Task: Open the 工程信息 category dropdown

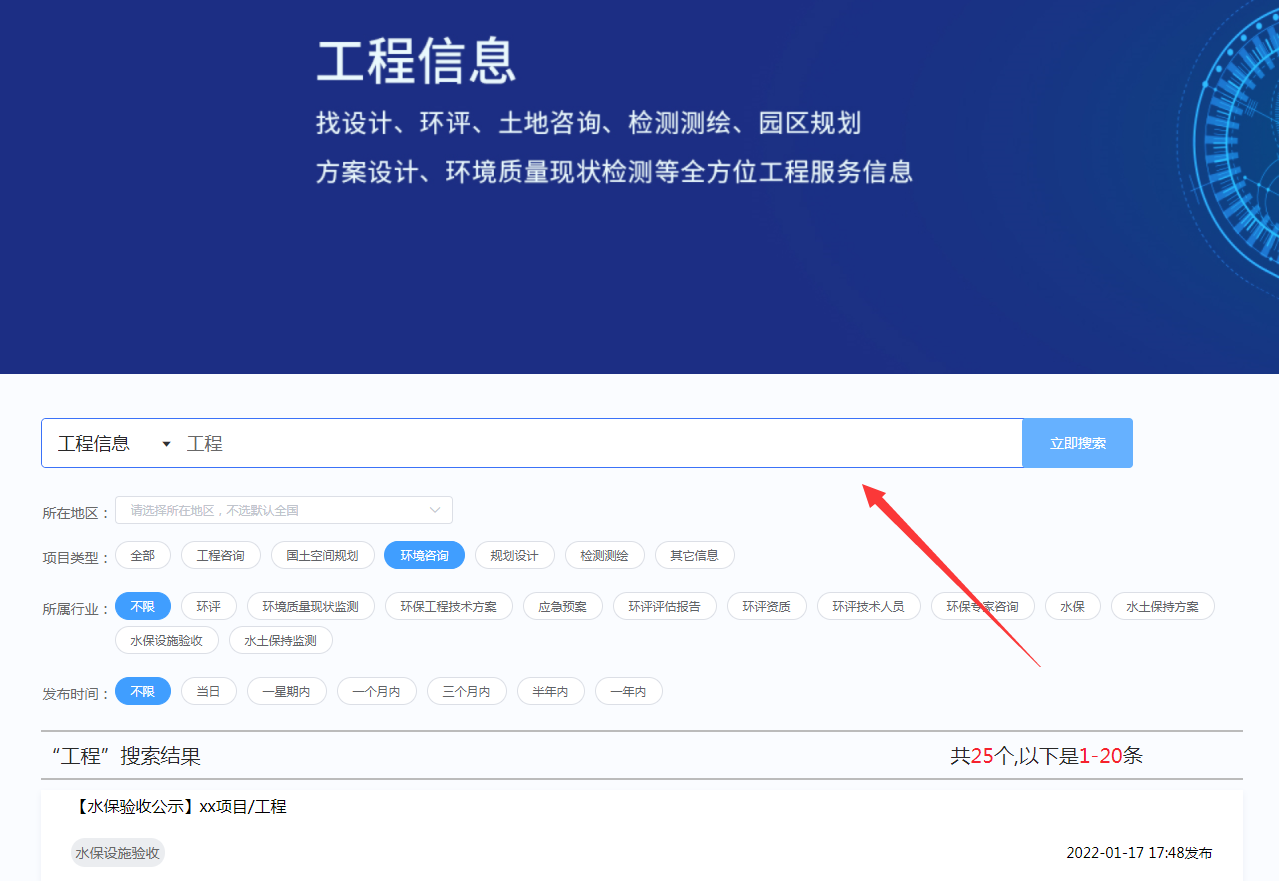Action: [x=113, y=443]
